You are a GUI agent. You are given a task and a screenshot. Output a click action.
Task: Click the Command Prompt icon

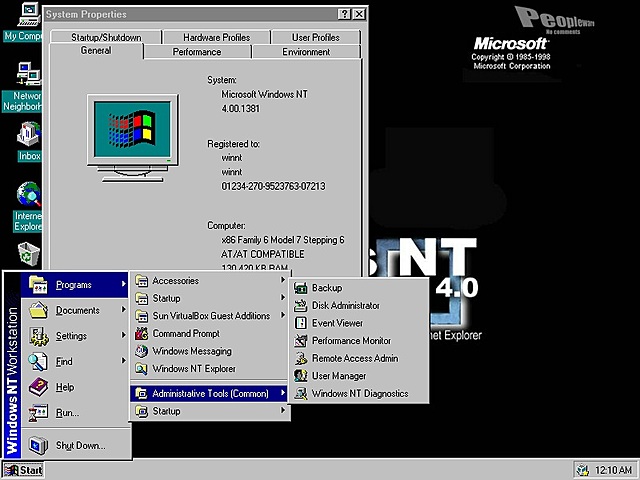coord(141,333)
